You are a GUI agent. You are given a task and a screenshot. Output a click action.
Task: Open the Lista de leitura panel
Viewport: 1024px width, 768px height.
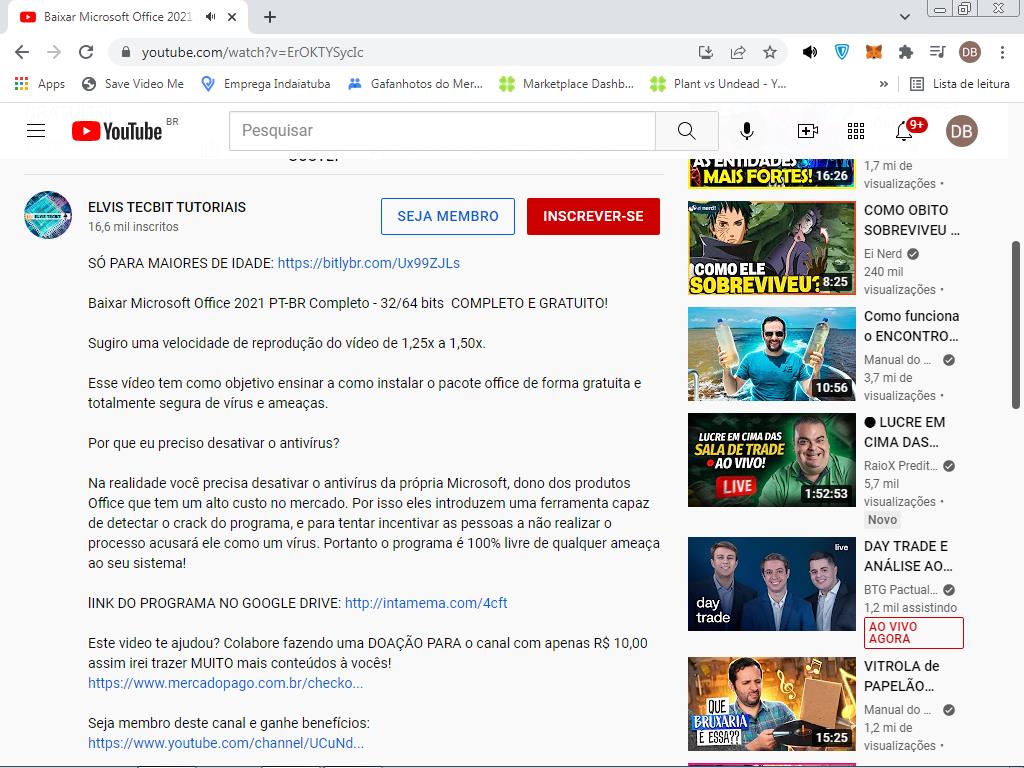point(959,84)
